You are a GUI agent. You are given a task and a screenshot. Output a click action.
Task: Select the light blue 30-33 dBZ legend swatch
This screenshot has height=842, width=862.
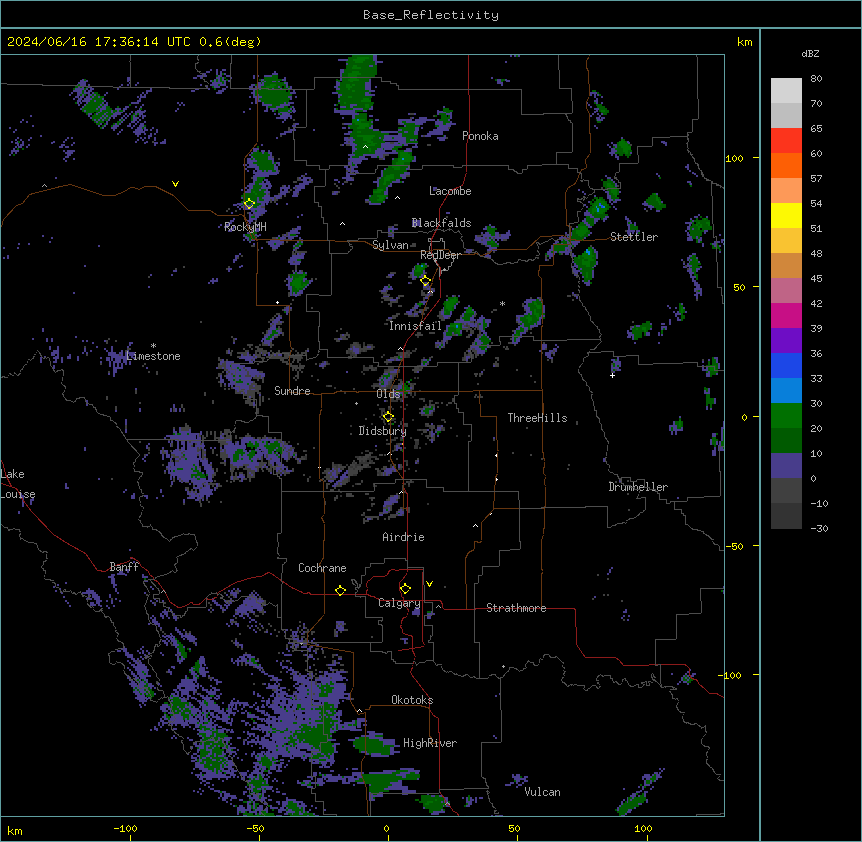point(786,391)
